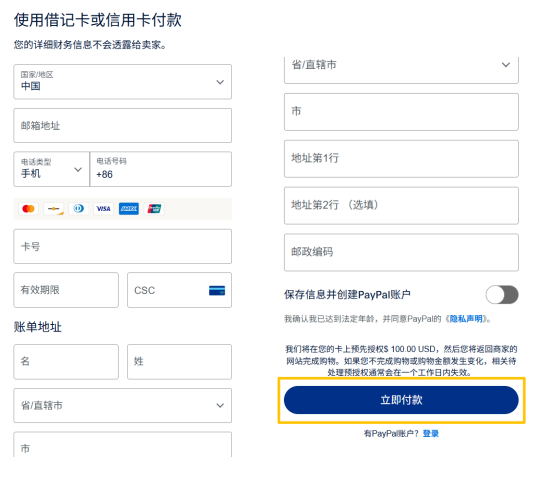
Task: Focus the 名 first name field
Action: pos(66,362)
